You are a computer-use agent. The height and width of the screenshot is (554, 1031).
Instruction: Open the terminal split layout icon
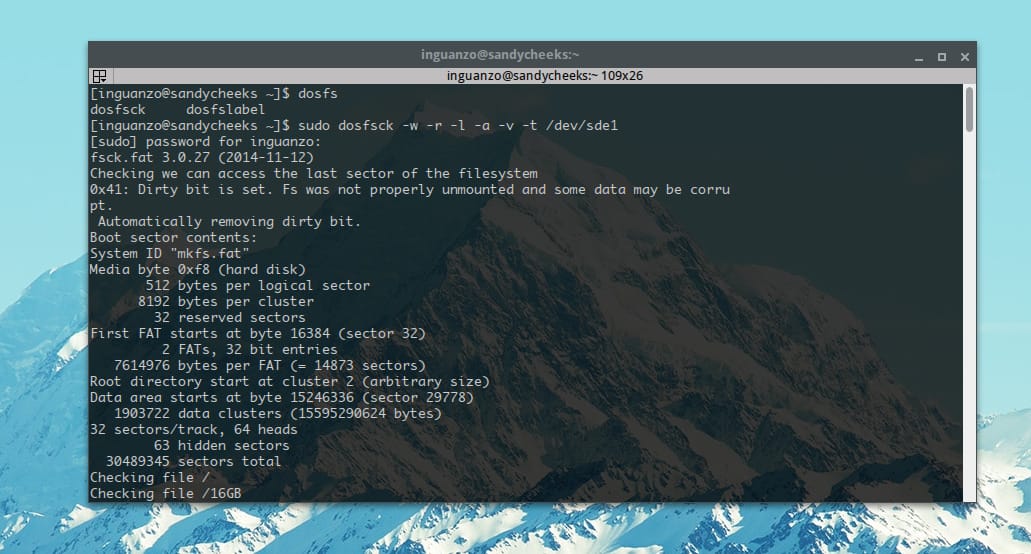coord(99,76)
